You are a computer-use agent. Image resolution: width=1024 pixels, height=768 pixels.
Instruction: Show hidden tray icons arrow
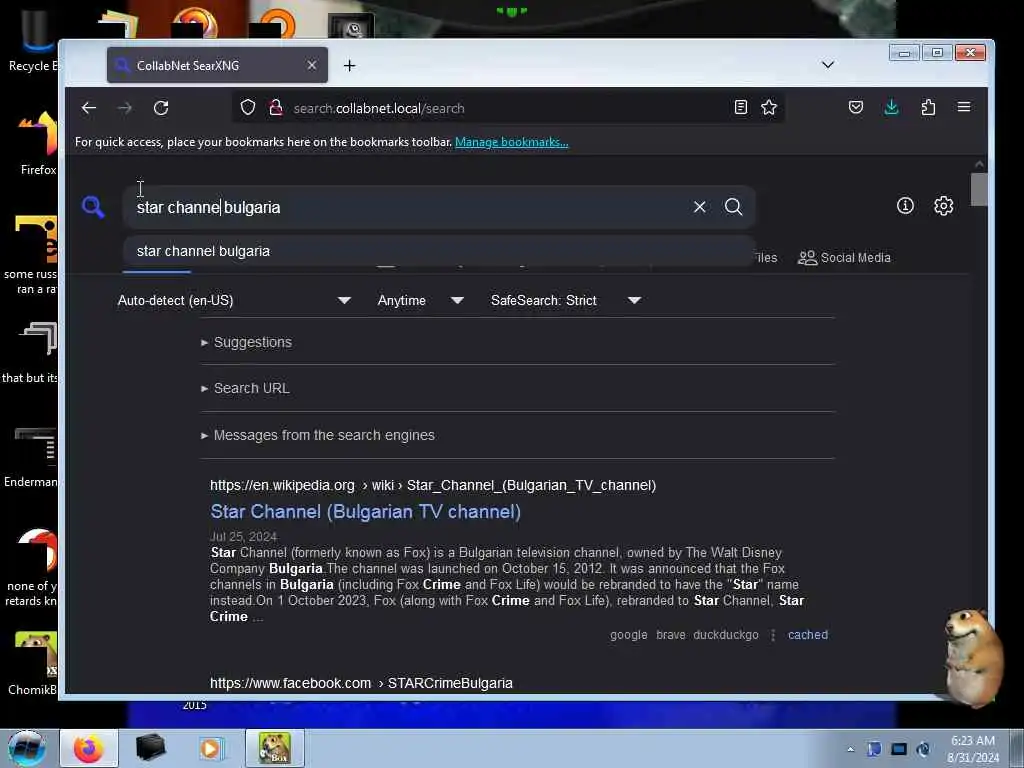pyautogui.click(x=850, y=749)
